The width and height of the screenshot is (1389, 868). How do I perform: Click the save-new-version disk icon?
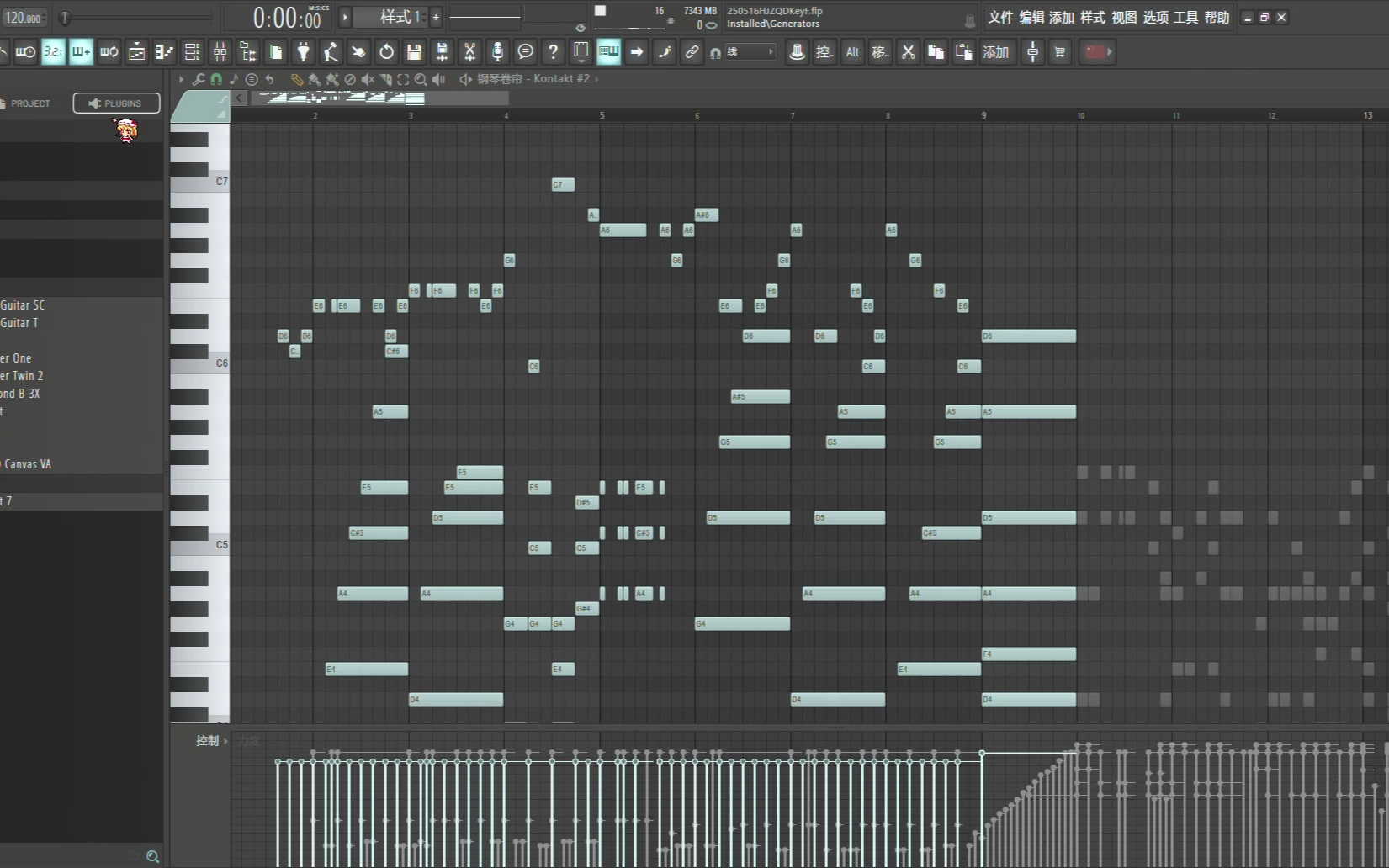coord(442,52)
